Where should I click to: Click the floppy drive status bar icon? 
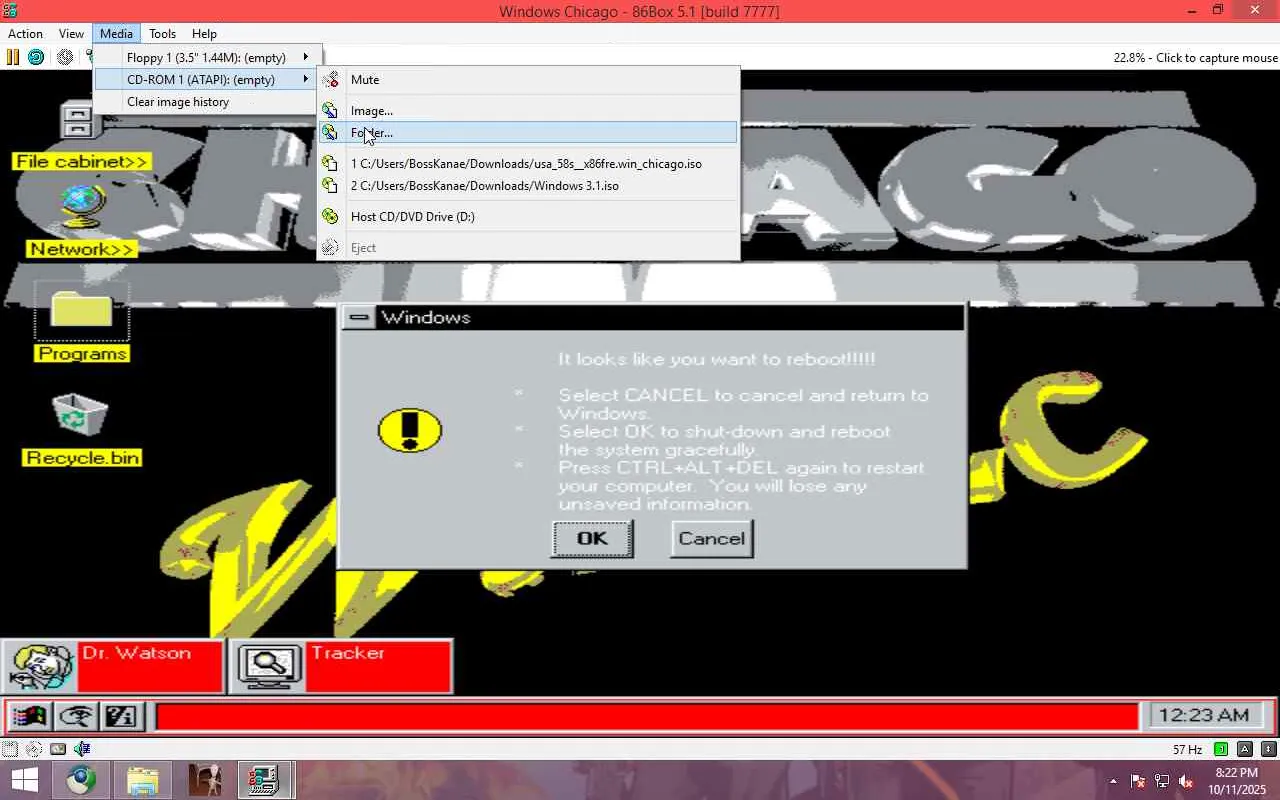point(10,749)
